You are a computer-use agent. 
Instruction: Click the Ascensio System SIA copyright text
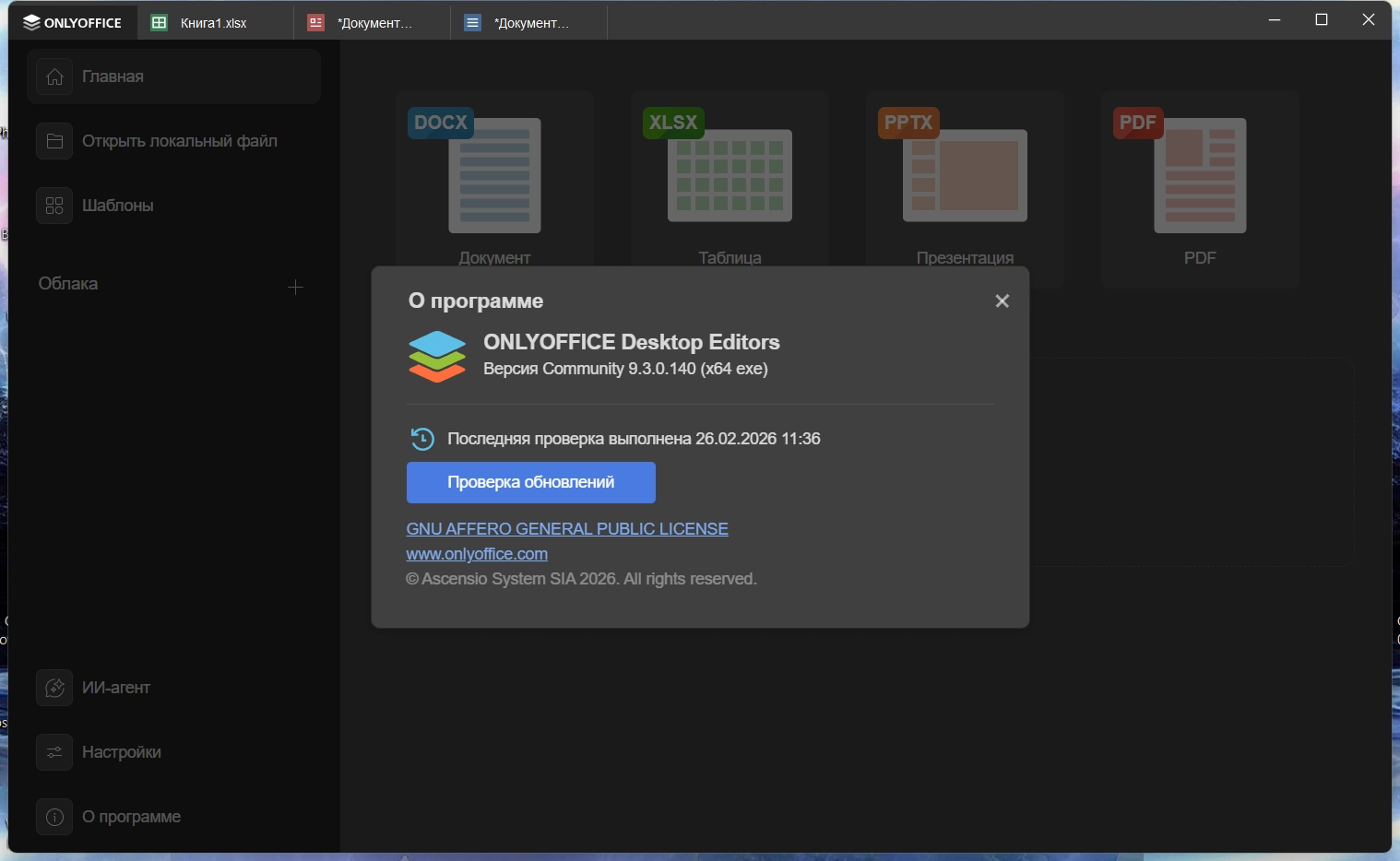pos(581,579)
